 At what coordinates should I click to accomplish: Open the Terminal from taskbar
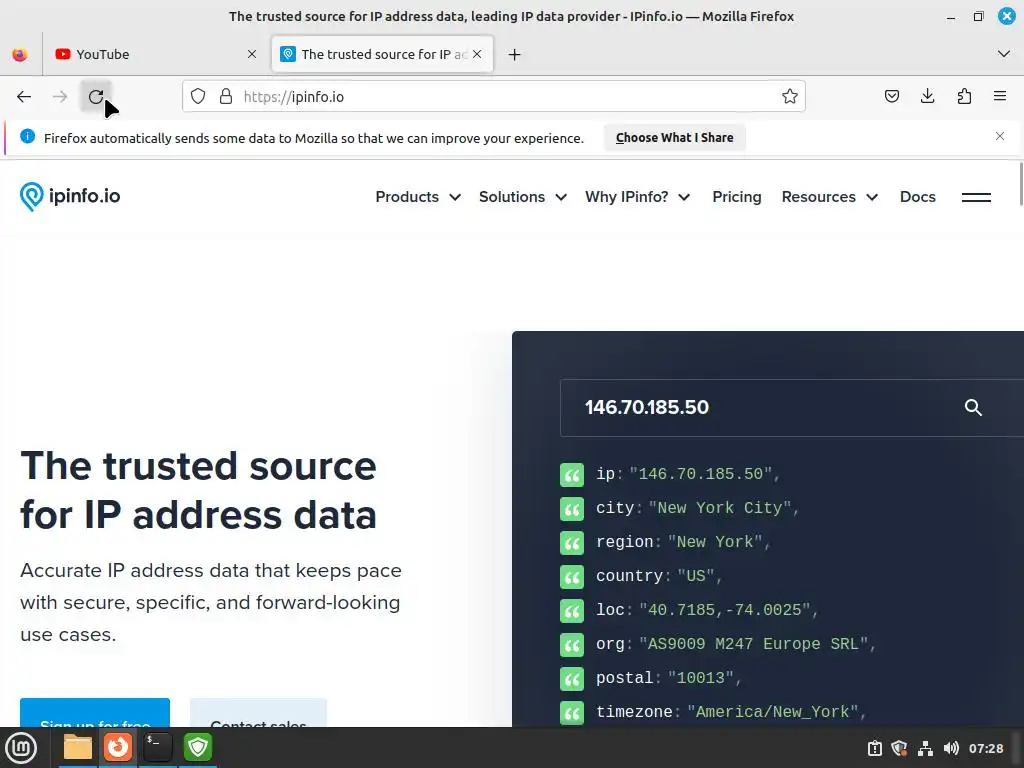pyautogui.click(x=157, y=747)
